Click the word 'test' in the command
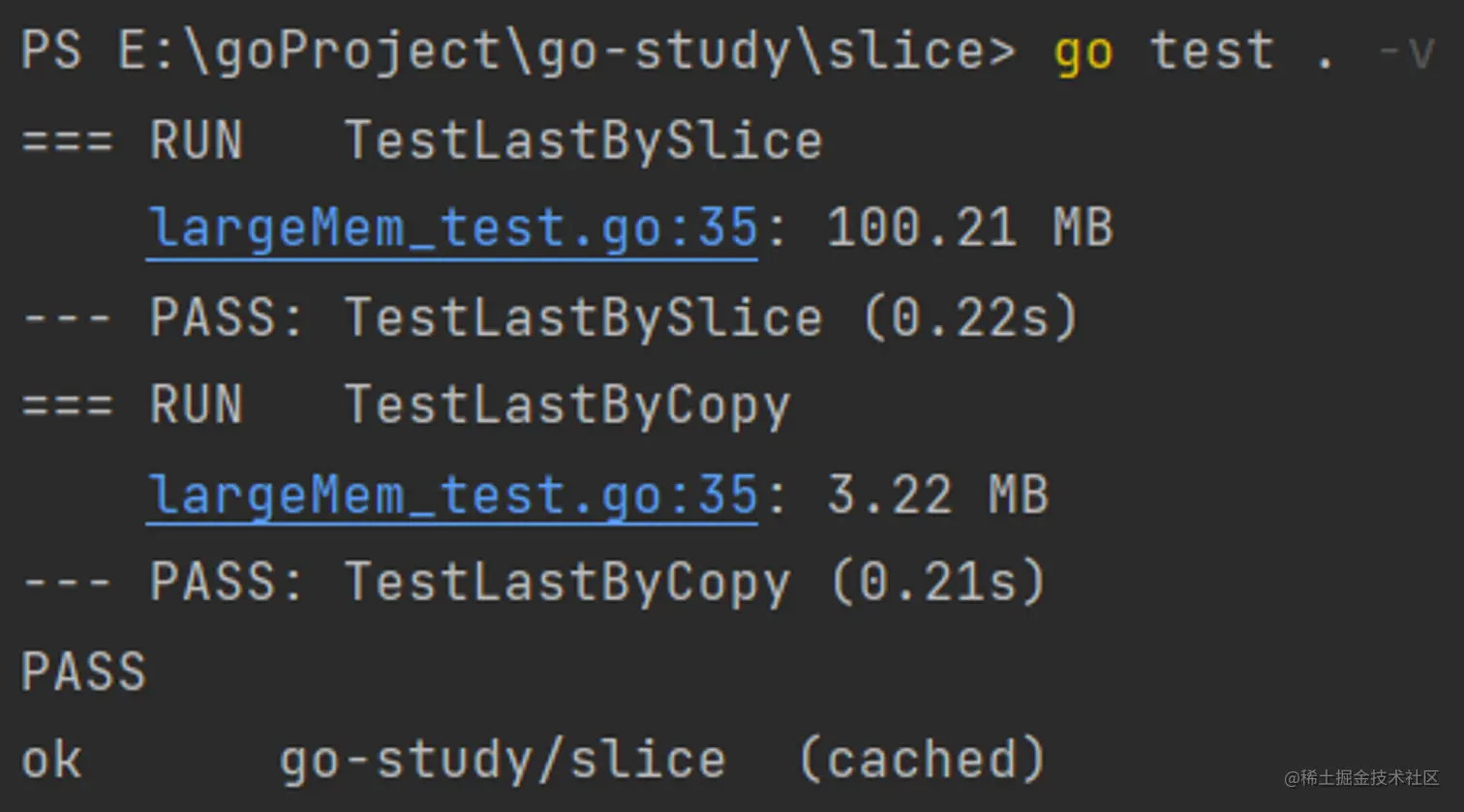The height and width of the screenshot is (812, 1464). coord(1211,52)
